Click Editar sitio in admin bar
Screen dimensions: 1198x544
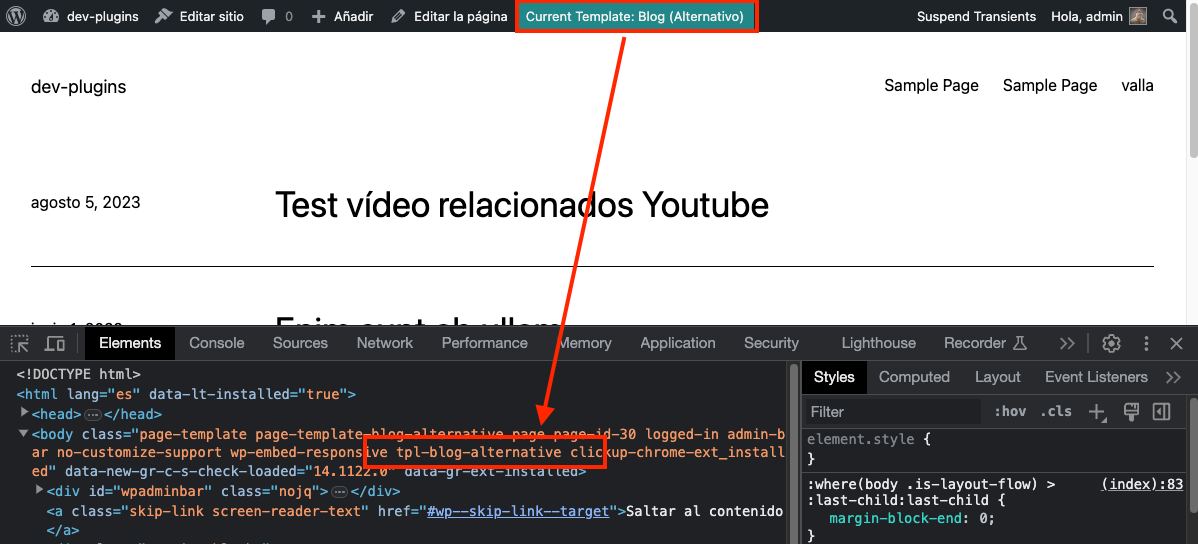(x=199, y=16)
